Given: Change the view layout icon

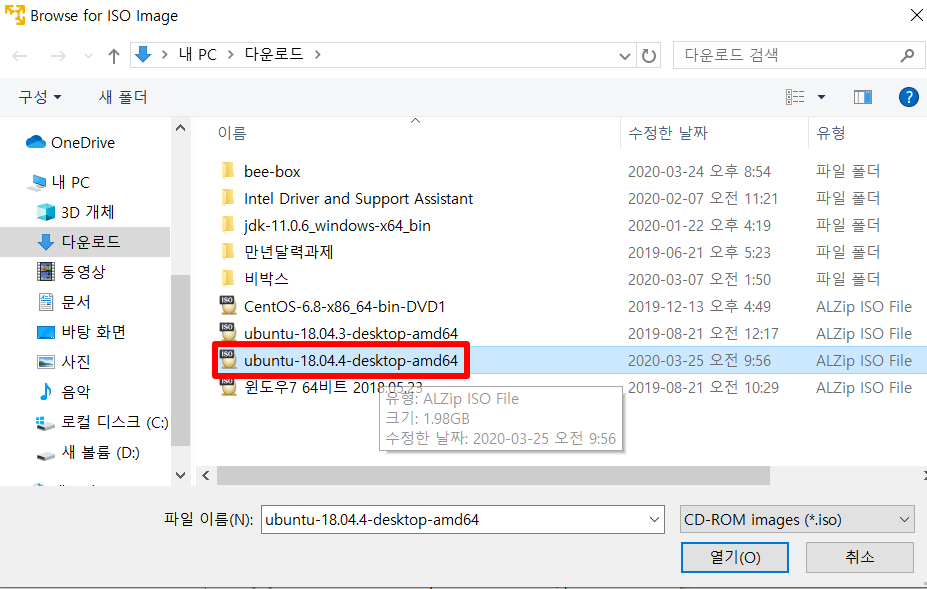Looking at the screenshot, I should click(795, 96).
